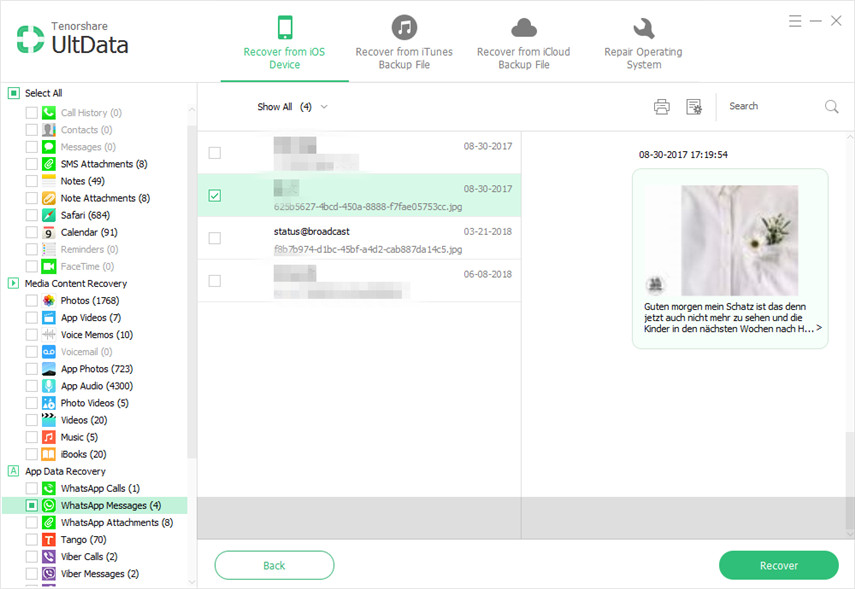Click the Music note icon

click(49, 437)
